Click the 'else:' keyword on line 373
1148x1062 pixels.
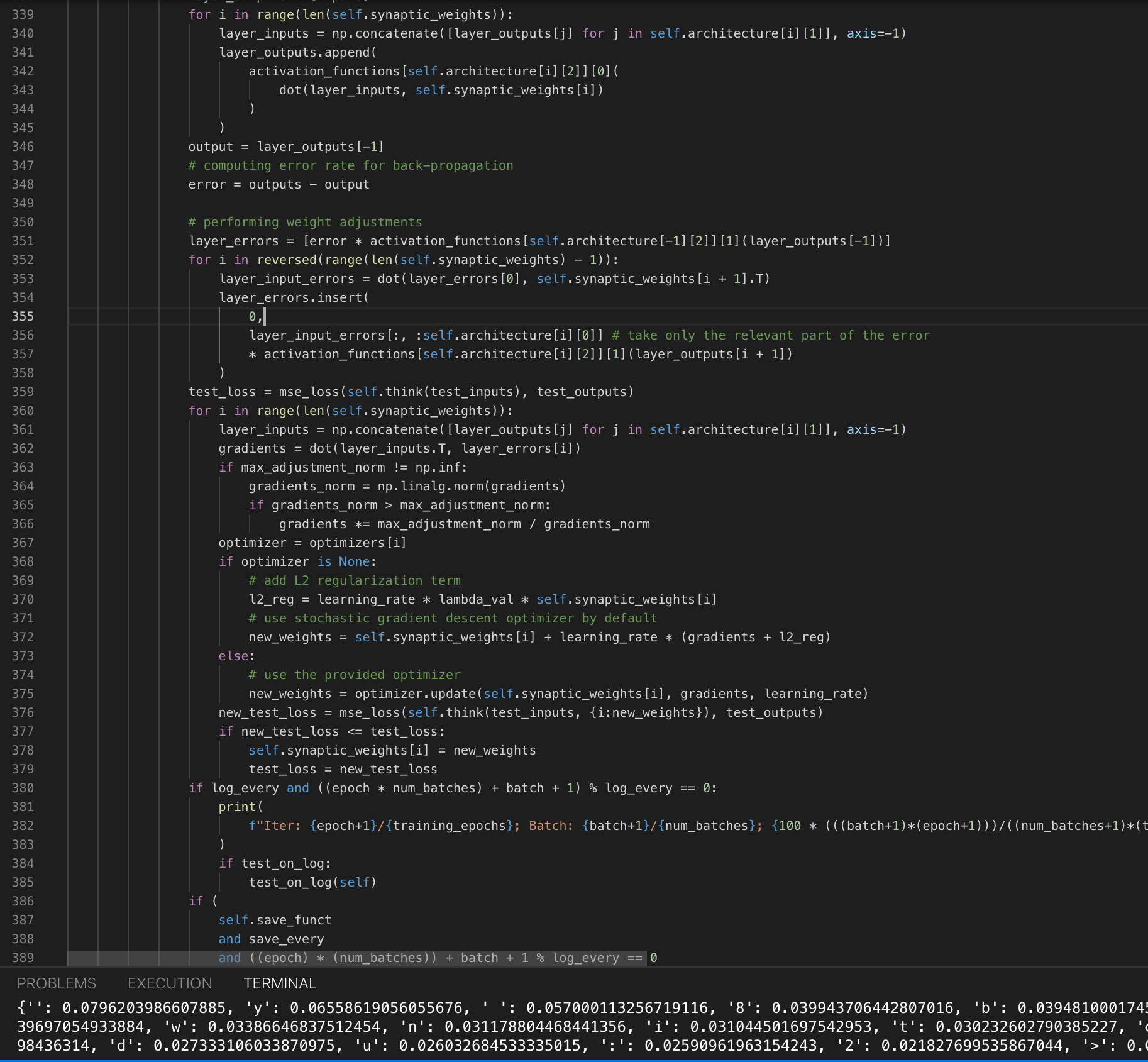click(236, 656)
